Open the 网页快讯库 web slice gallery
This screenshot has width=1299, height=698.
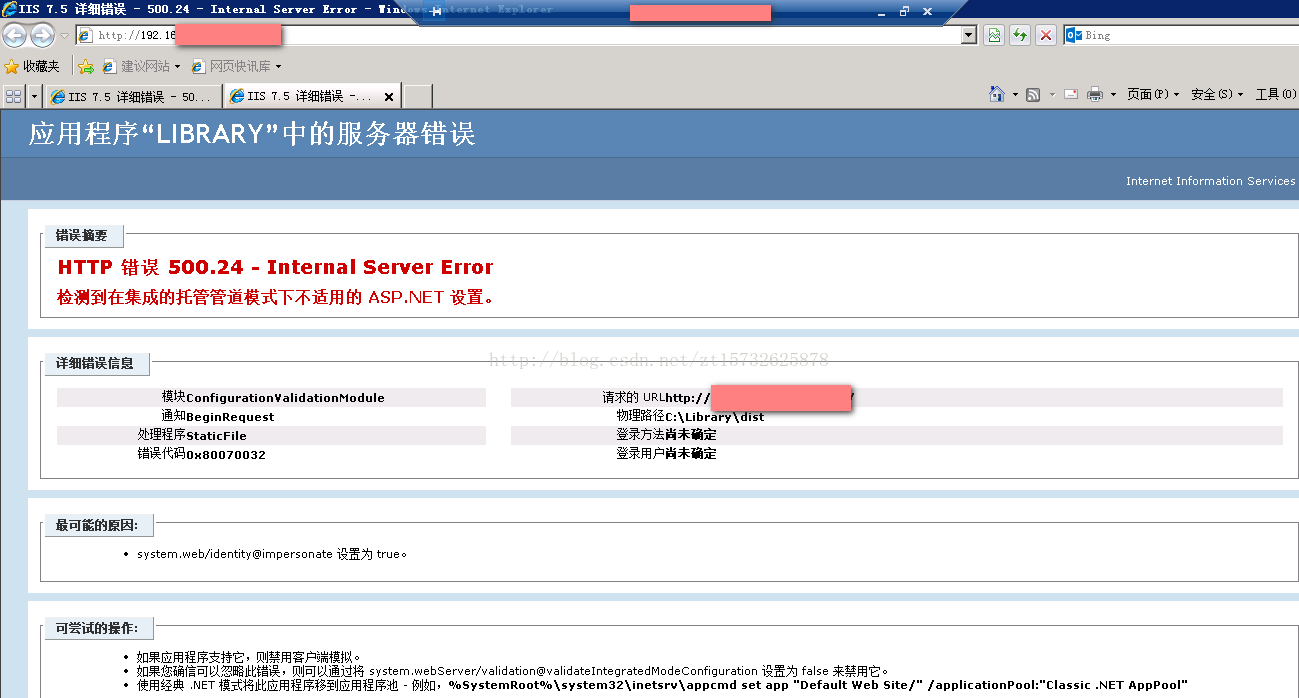click(231, 66)
